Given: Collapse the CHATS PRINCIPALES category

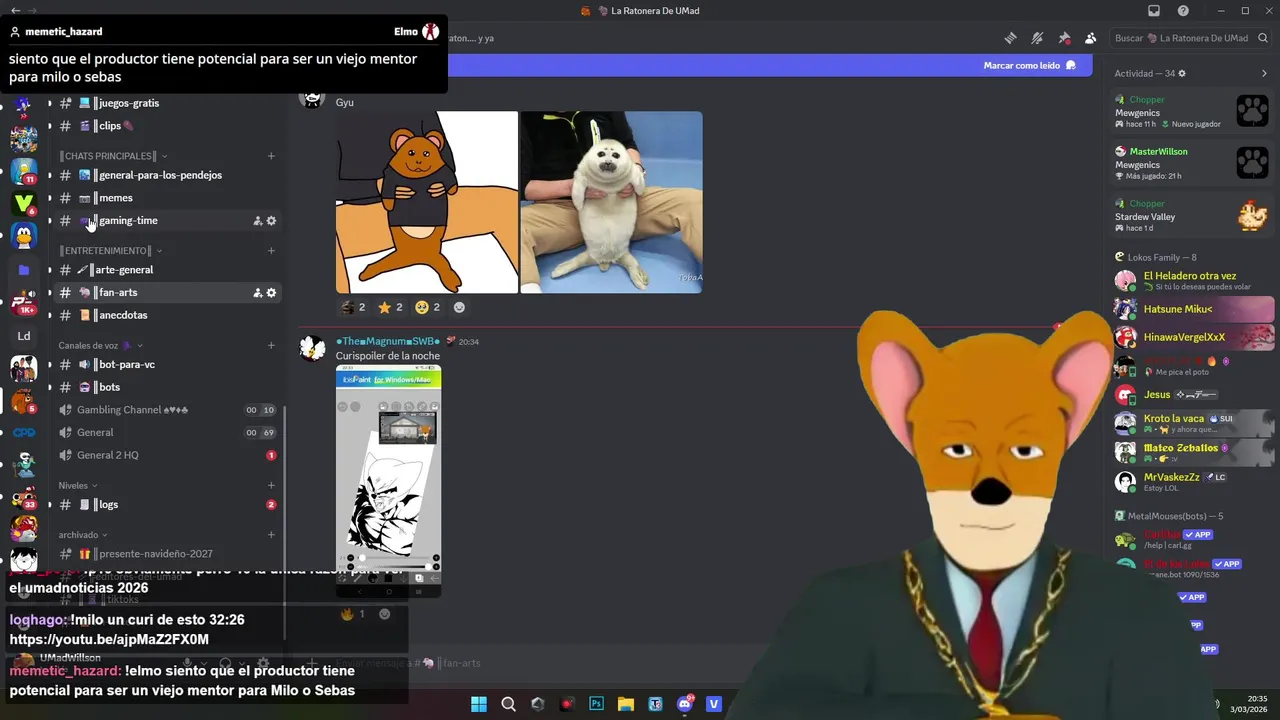Looking at the screenshot, I should tap(114, 156).
